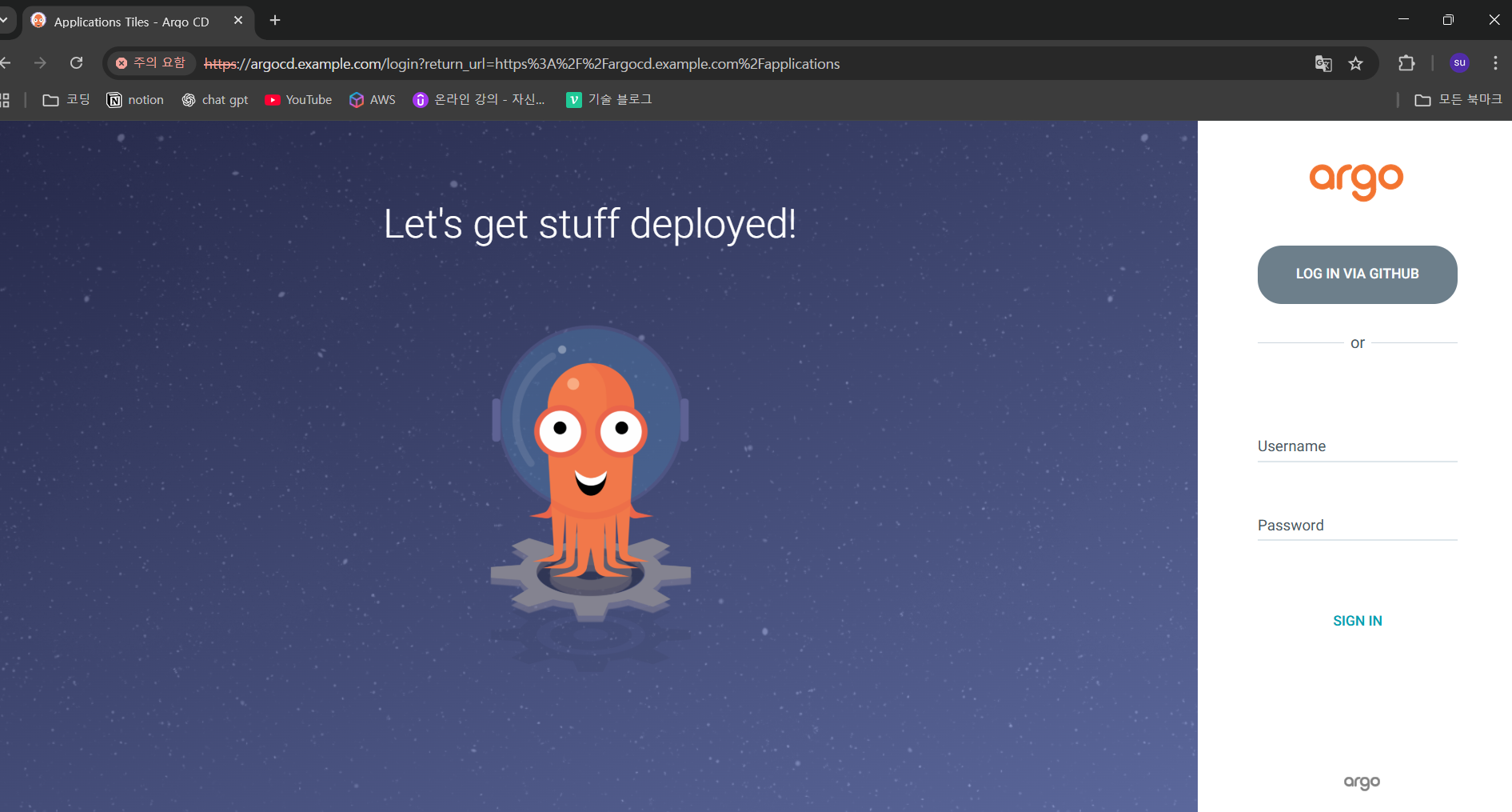Click the security warning badge in address bar

coord(151,63)
